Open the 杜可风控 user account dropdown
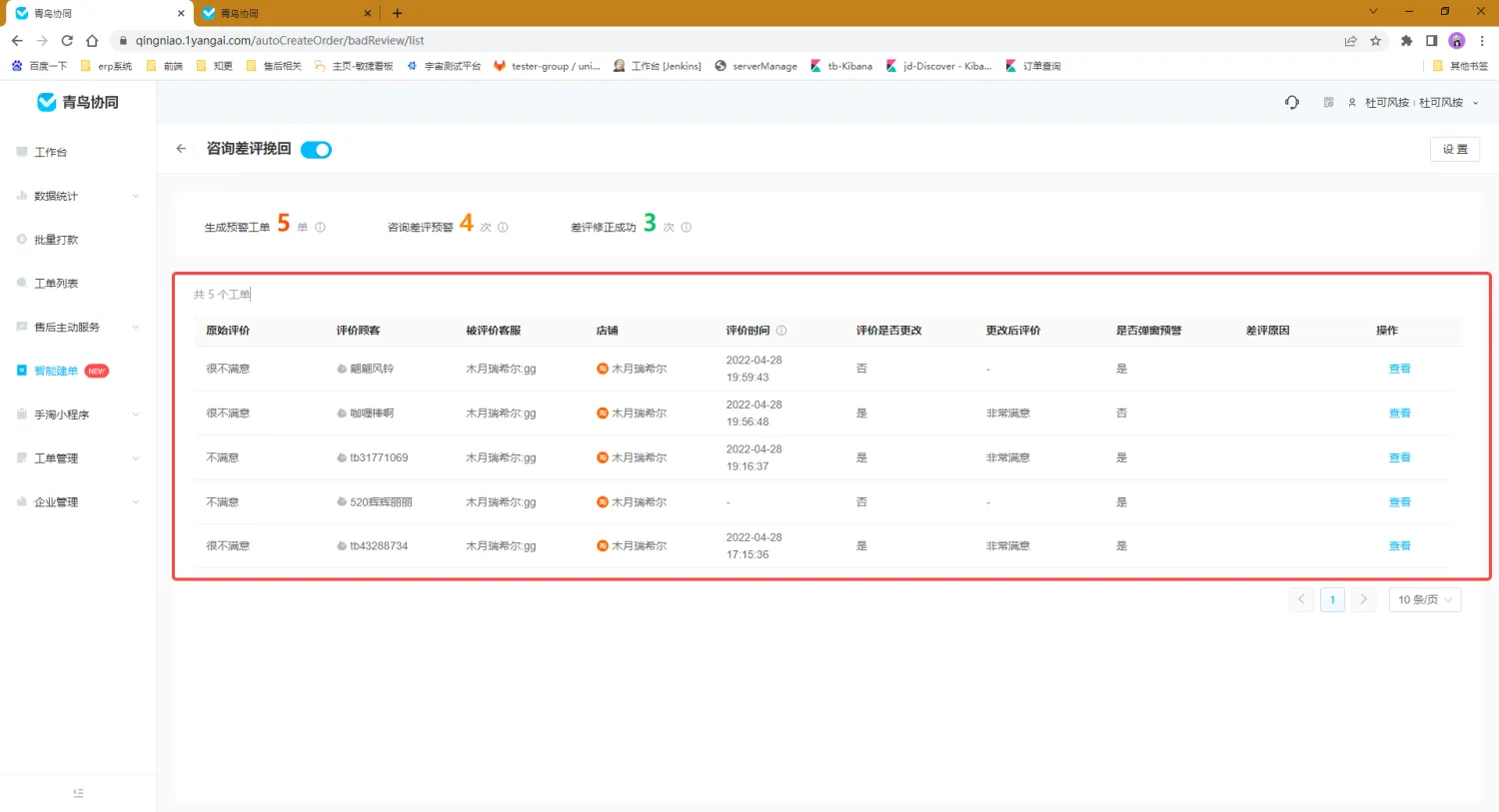This screenshot has height=812, width=1499. coord(1413,102)
